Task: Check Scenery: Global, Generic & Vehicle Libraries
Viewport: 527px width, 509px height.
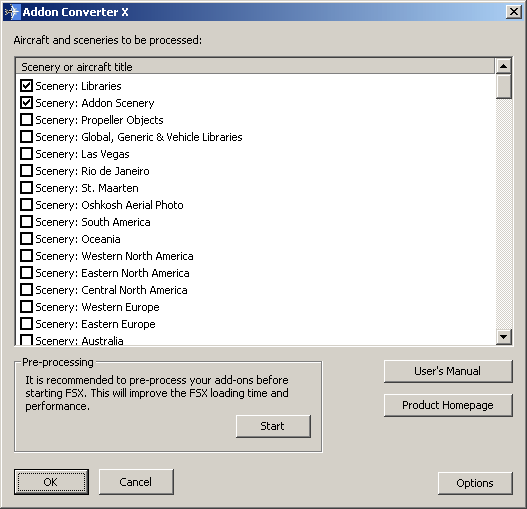Action: pyautogui.click(x=26, y=136)
